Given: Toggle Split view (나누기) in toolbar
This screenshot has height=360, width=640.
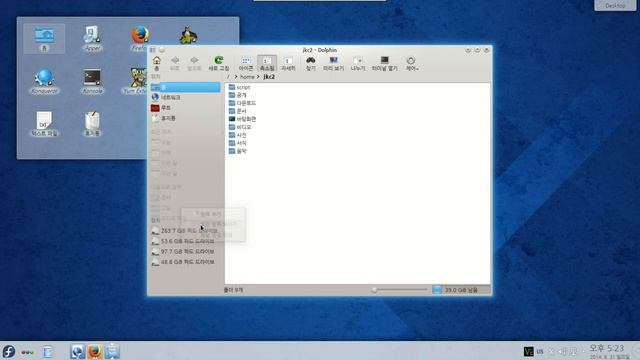Looking at the screenshot, I should (x=358, y=63).
